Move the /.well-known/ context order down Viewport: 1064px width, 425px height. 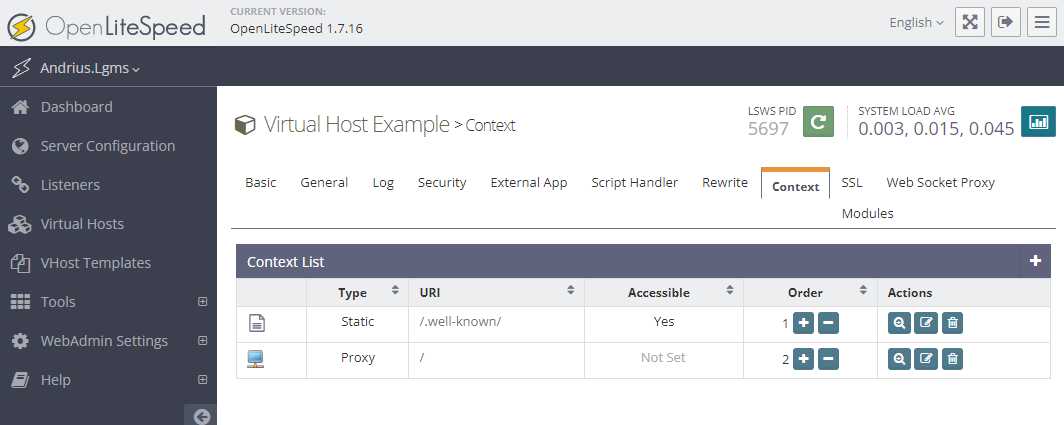click(828, 323)
